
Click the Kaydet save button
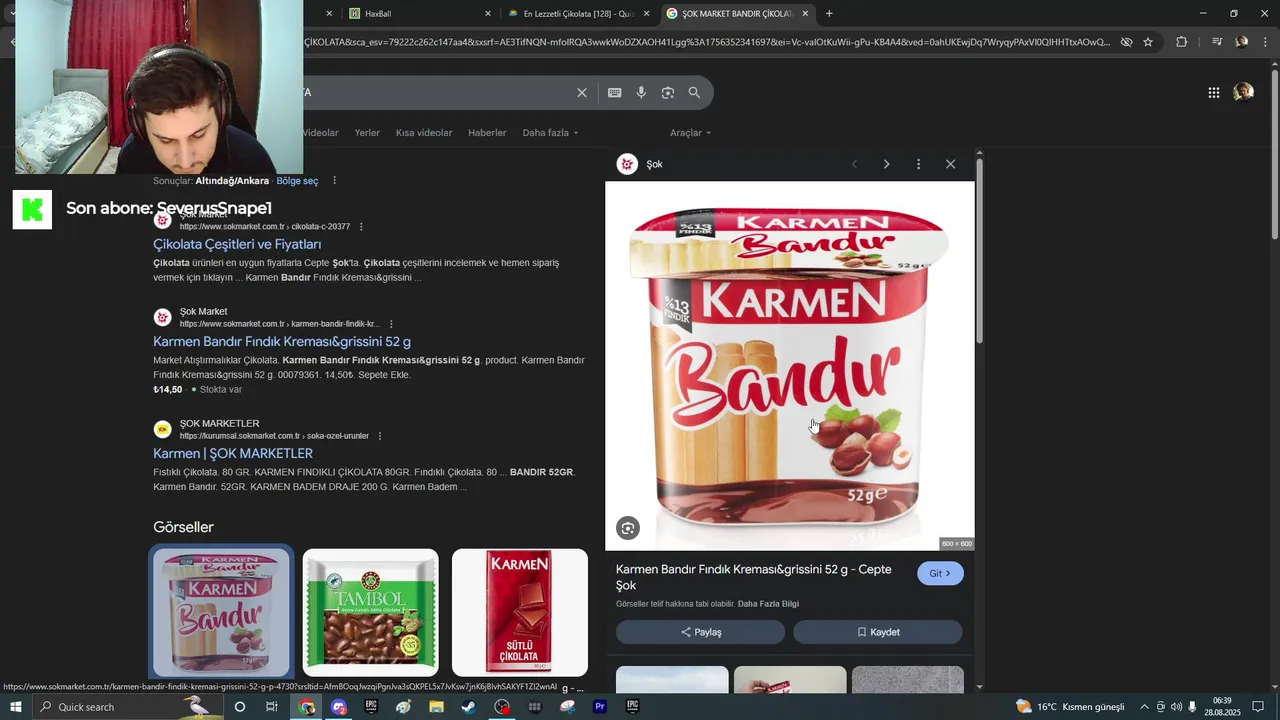[x=878, y=632]
